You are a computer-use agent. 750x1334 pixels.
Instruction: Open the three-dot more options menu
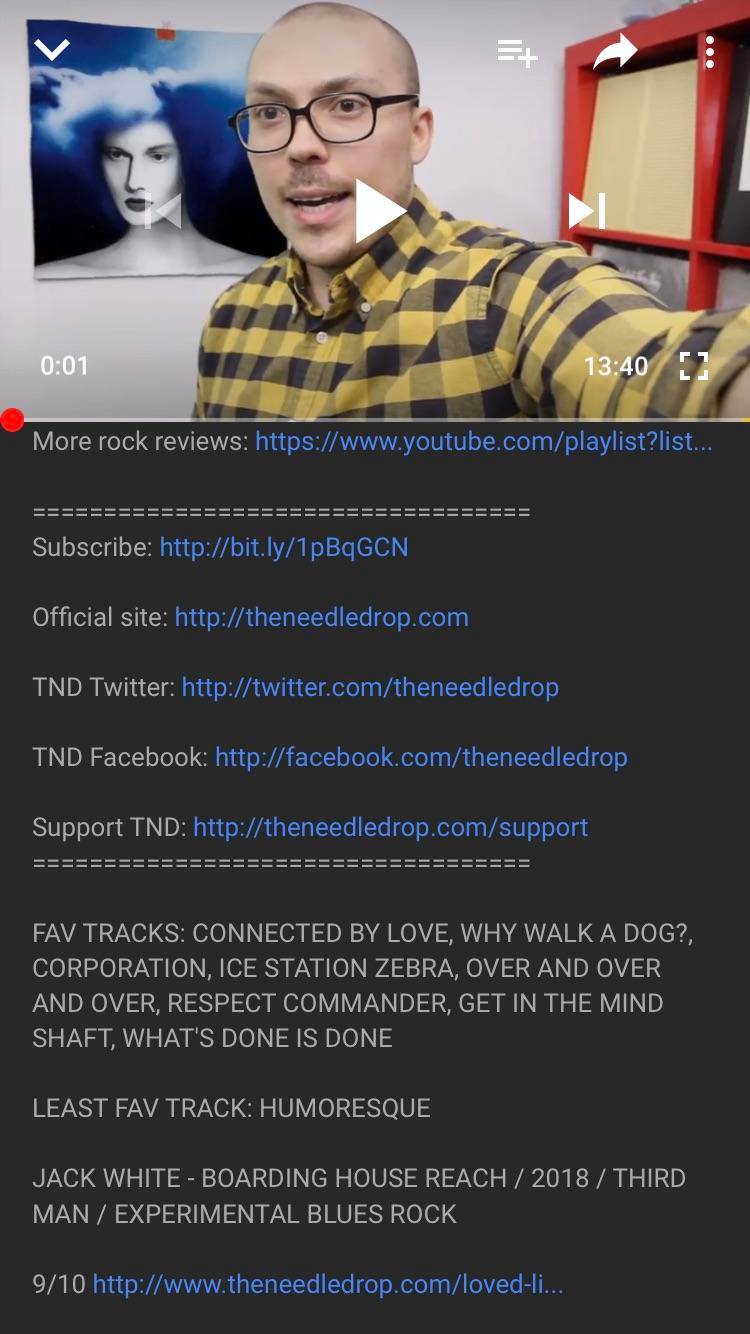709,52
